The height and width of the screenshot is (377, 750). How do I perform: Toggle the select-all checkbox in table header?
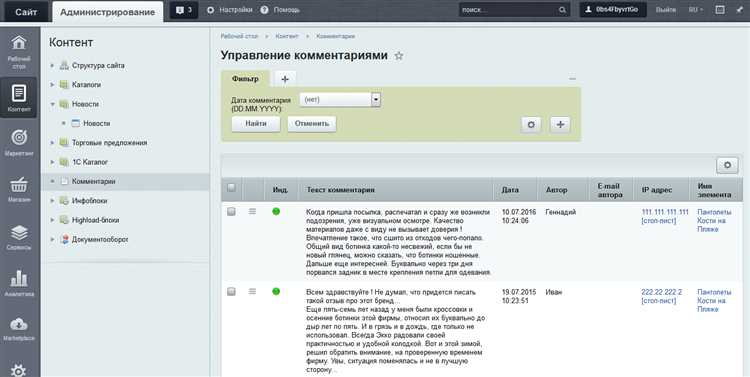pyautogui.click(x=232, y=188)
